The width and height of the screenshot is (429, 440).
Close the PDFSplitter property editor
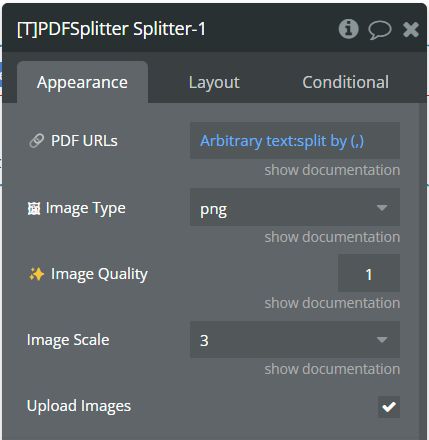(x=411, y=29)
